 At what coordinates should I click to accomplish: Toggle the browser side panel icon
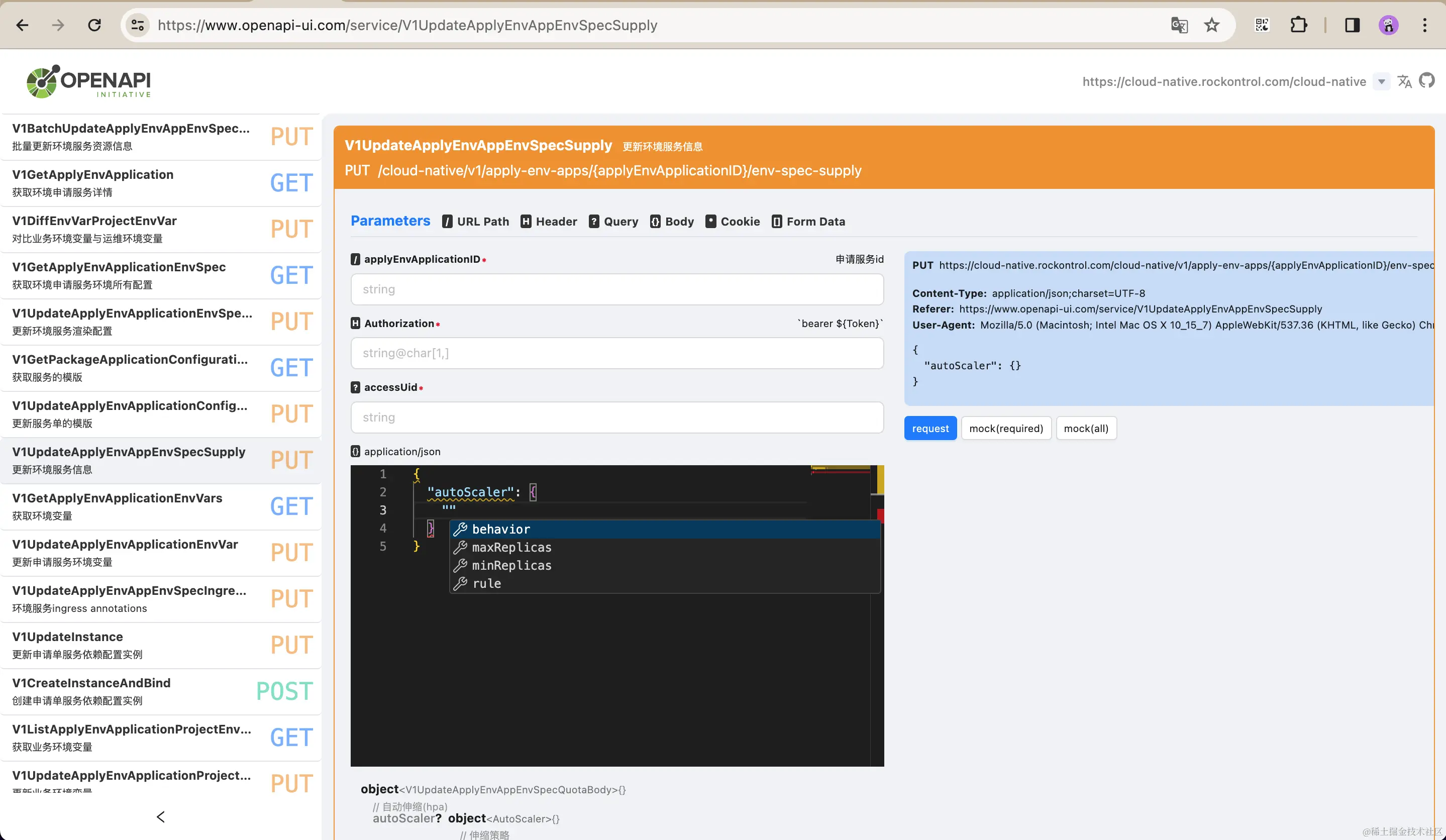[x=1352, y=25]
